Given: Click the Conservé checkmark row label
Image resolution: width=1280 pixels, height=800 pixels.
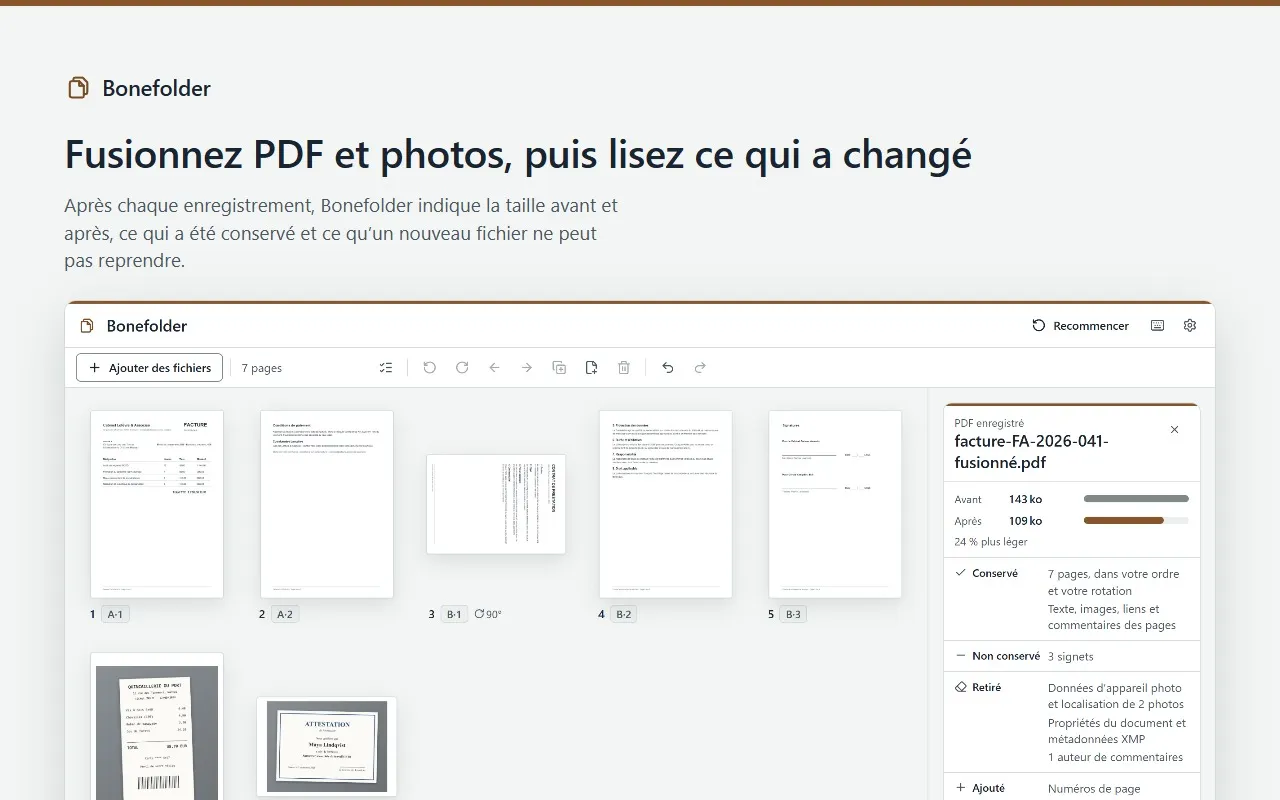Looking at the screenshot, I should 987,574.
